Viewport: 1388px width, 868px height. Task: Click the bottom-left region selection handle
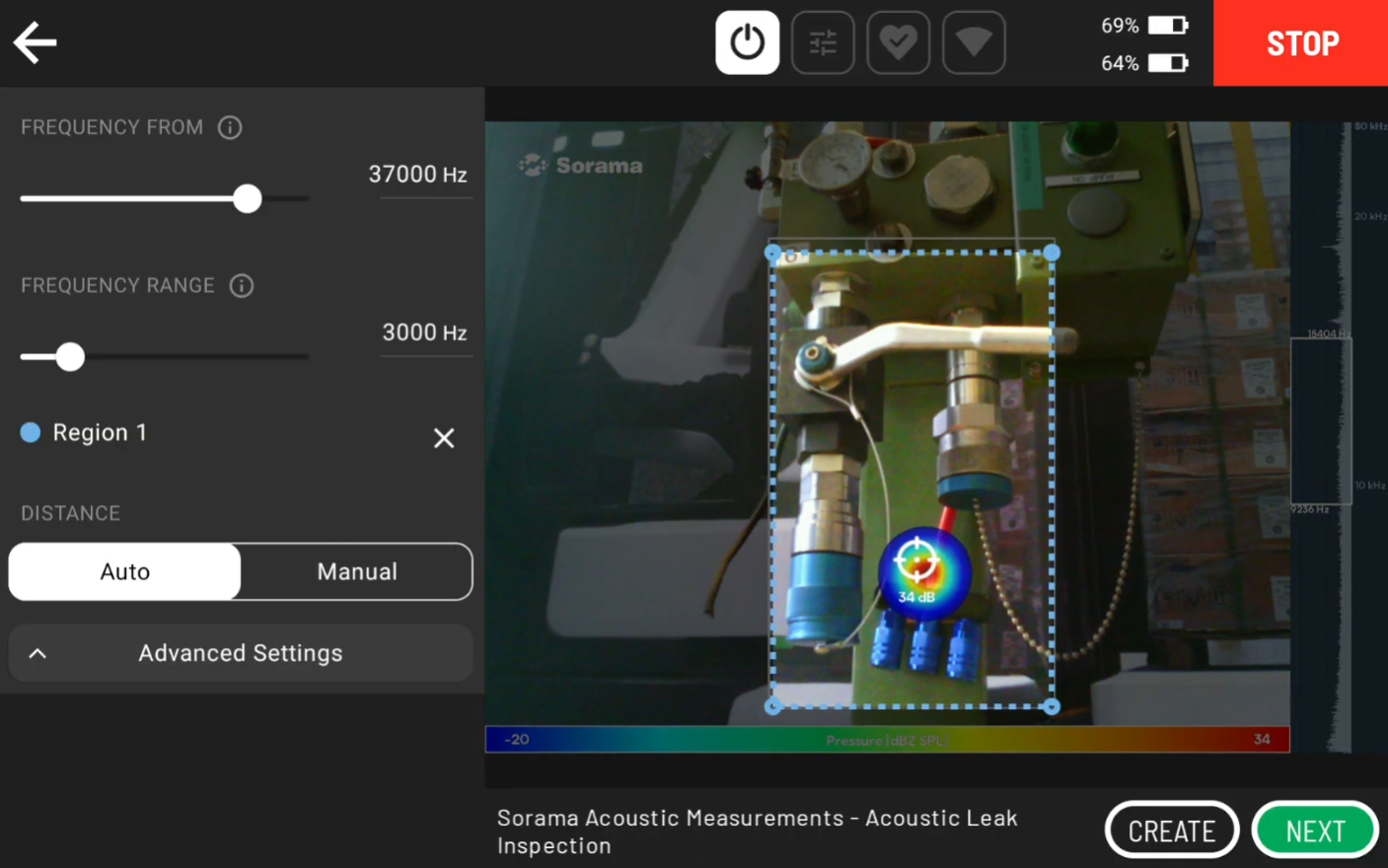[x=773, y=706]
